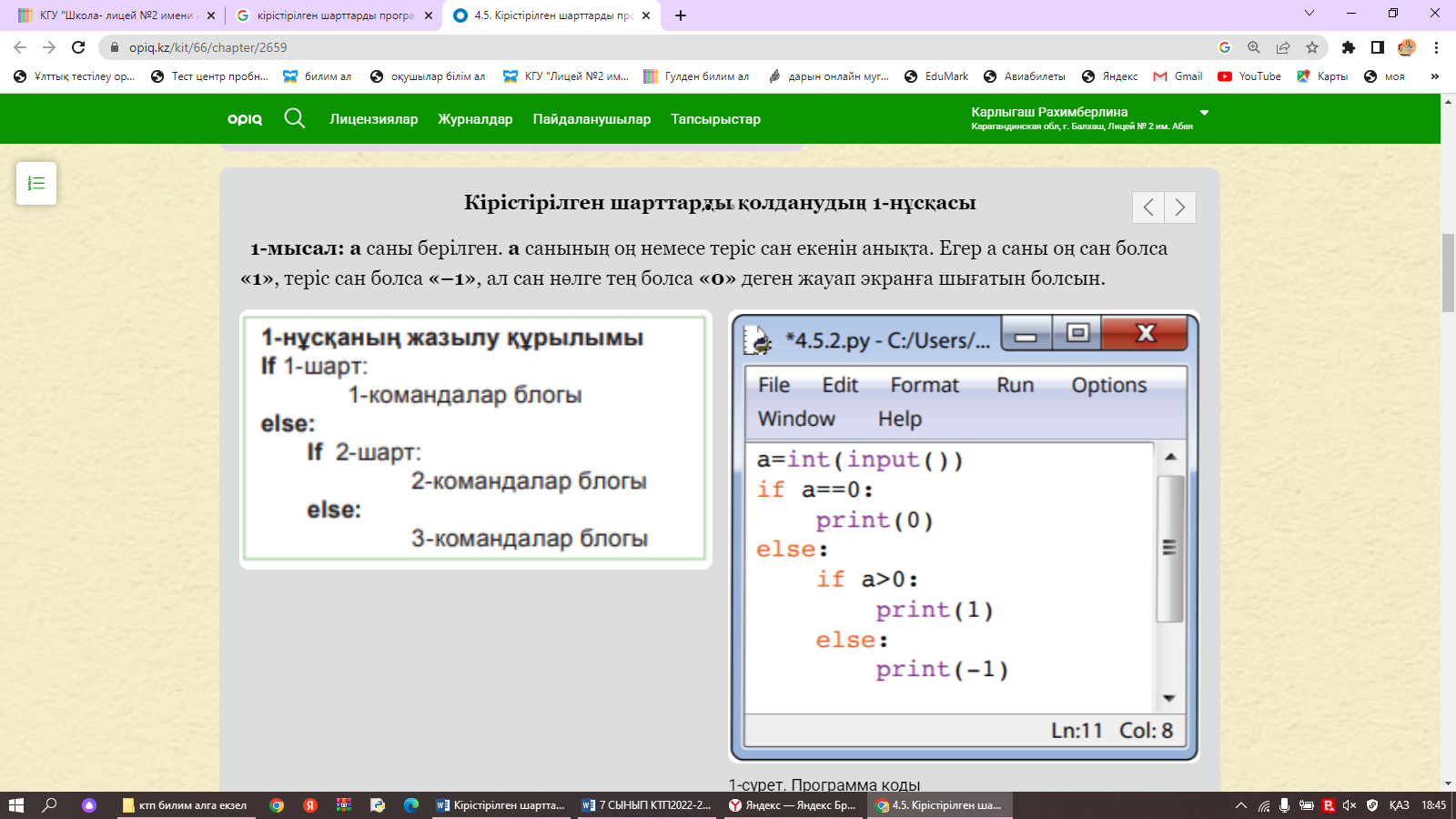Open the Журналдар menu item

(x=475, y=119)
